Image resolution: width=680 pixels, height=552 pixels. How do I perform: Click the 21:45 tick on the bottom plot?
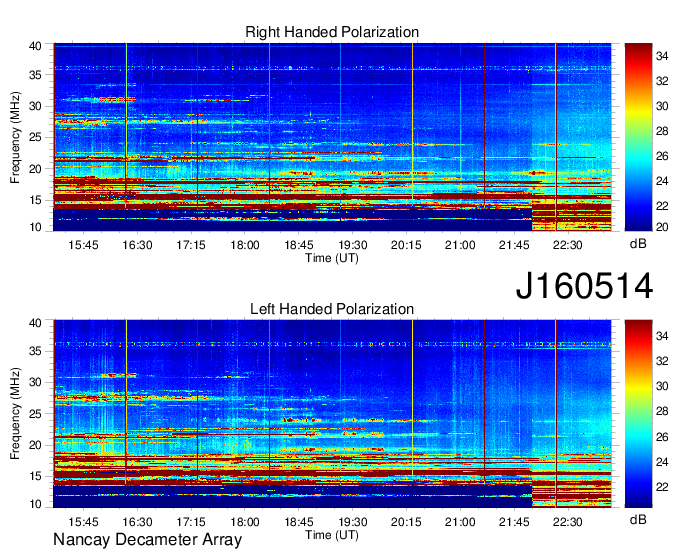[x=514, y=522]
